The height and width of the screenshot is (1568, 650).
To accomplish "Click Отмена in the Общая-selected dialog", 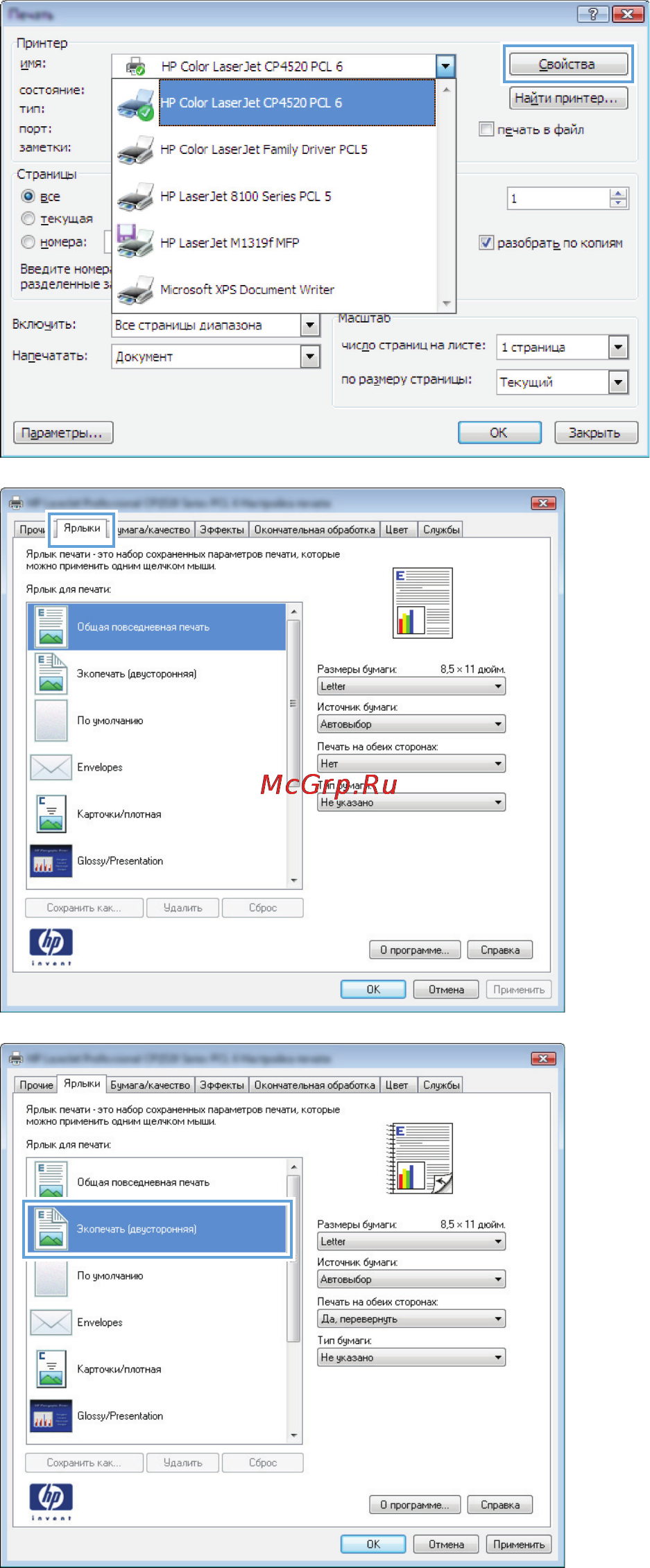I will point(446,990).
